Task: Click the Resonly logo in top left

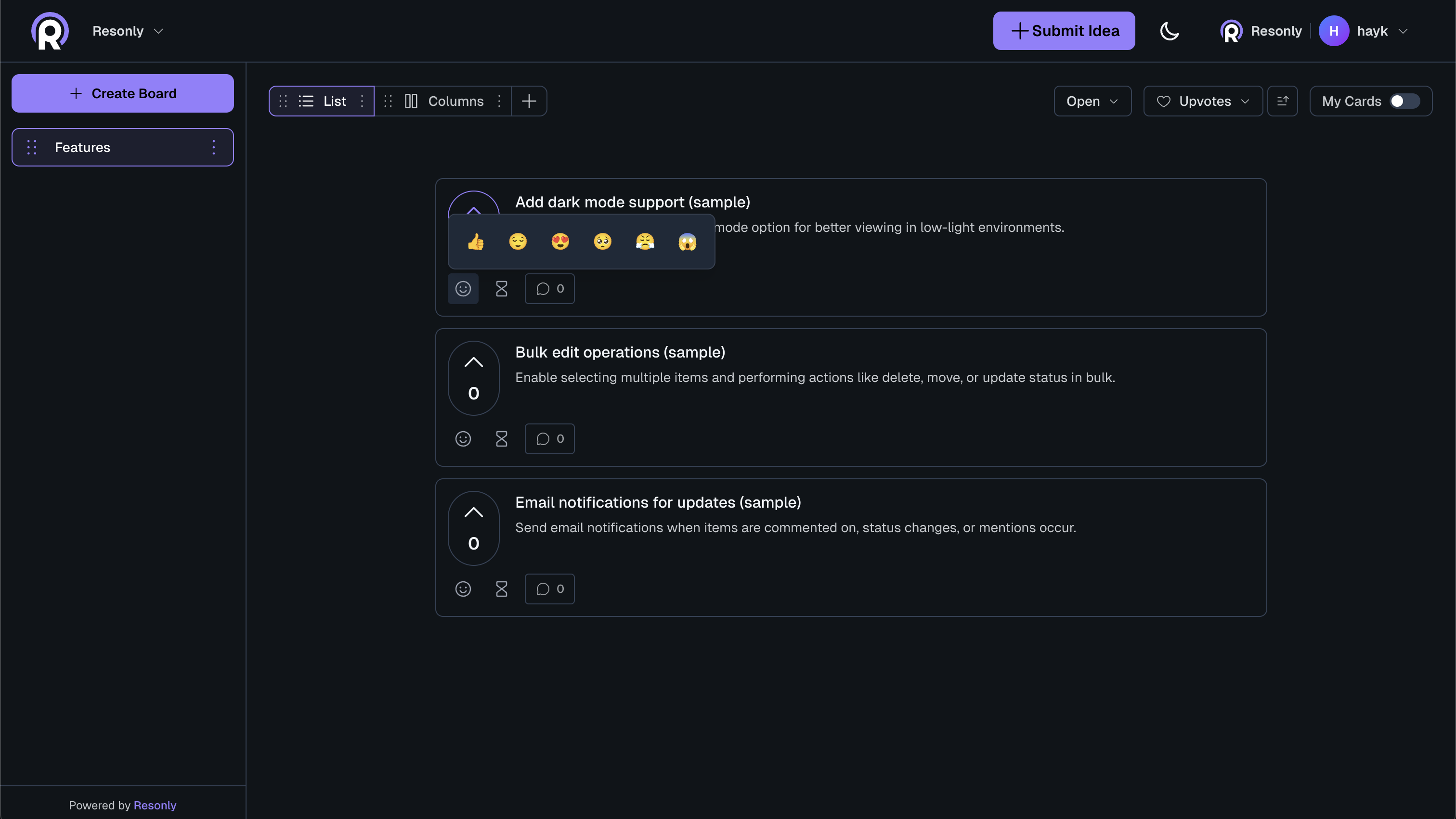Action: pyautogui.click(x=50, y=30)
